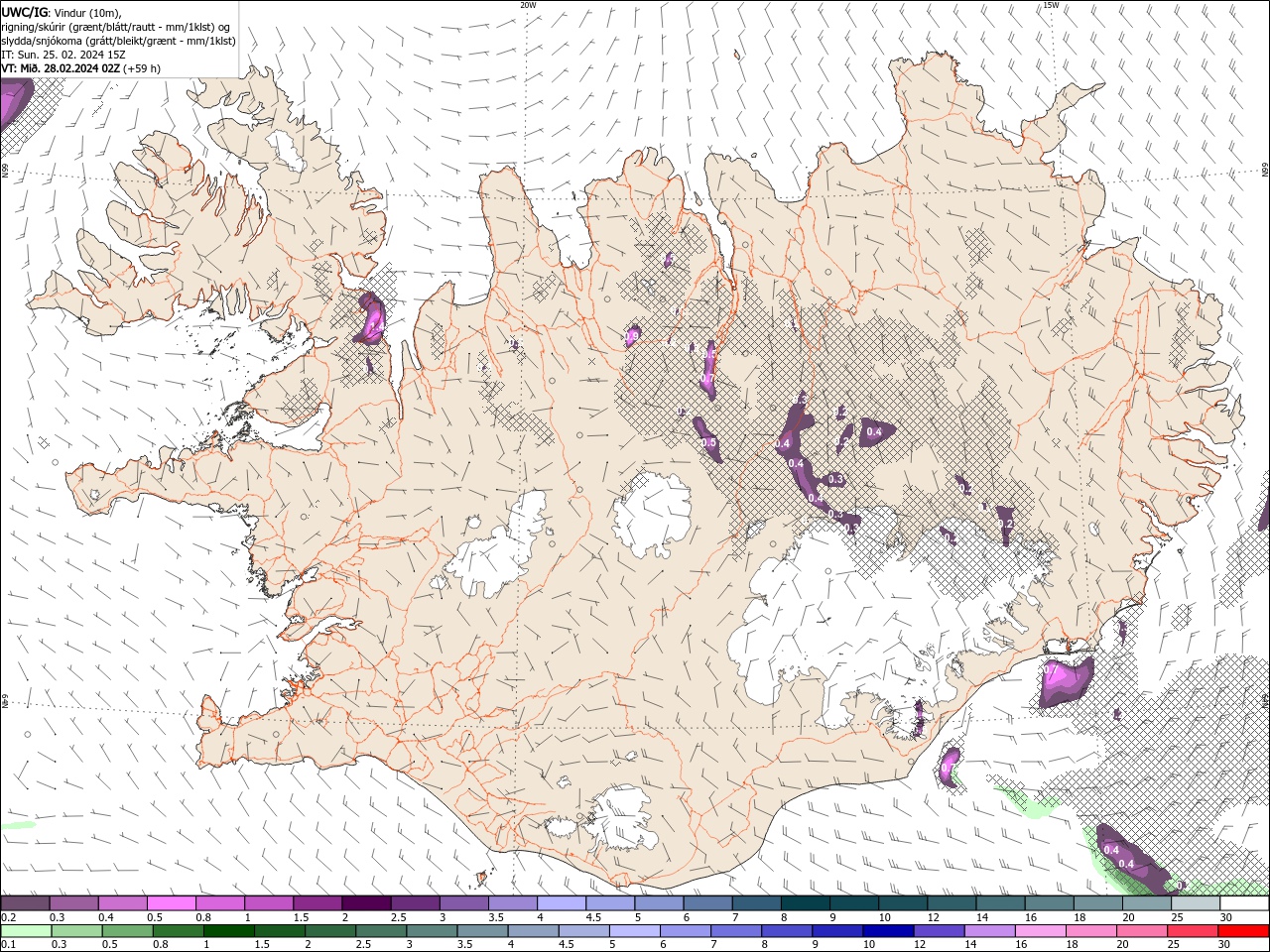Click the bold 'UWC/IG' title text
Viewport: 1270px width, 952px height.
[x=25, y=12]
